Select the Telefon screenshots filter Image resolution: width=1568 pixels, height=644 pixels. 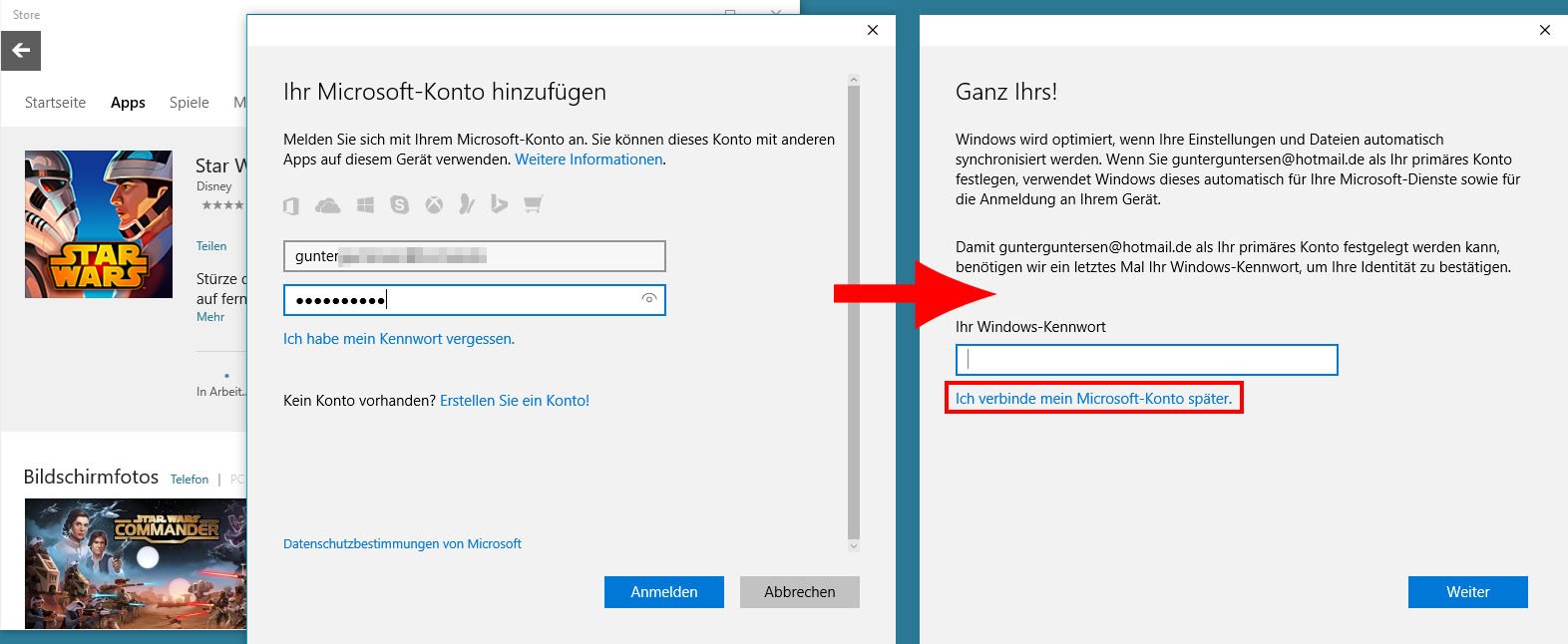coord(190,480)
